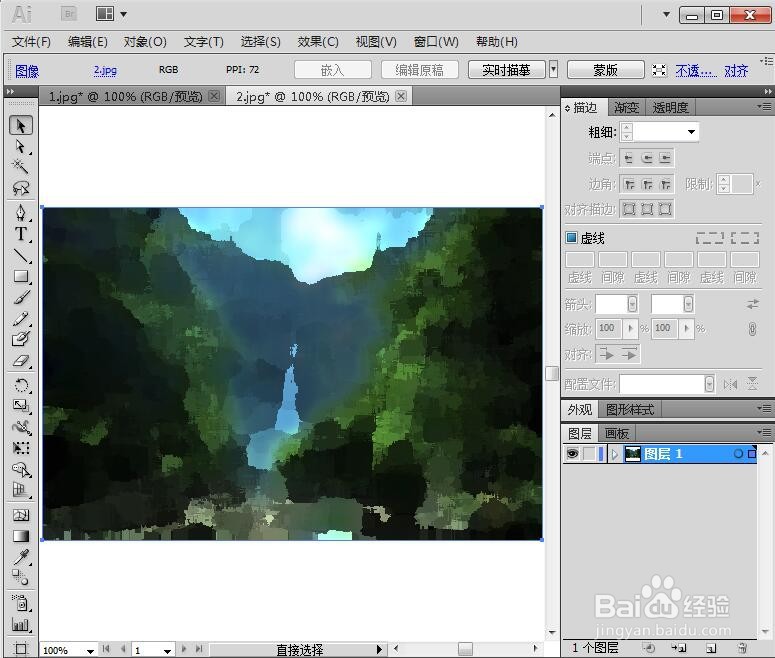Open the 2.jpg linked file link
The height and width of the screenshot is (658, 775).
tap(105, 70)
